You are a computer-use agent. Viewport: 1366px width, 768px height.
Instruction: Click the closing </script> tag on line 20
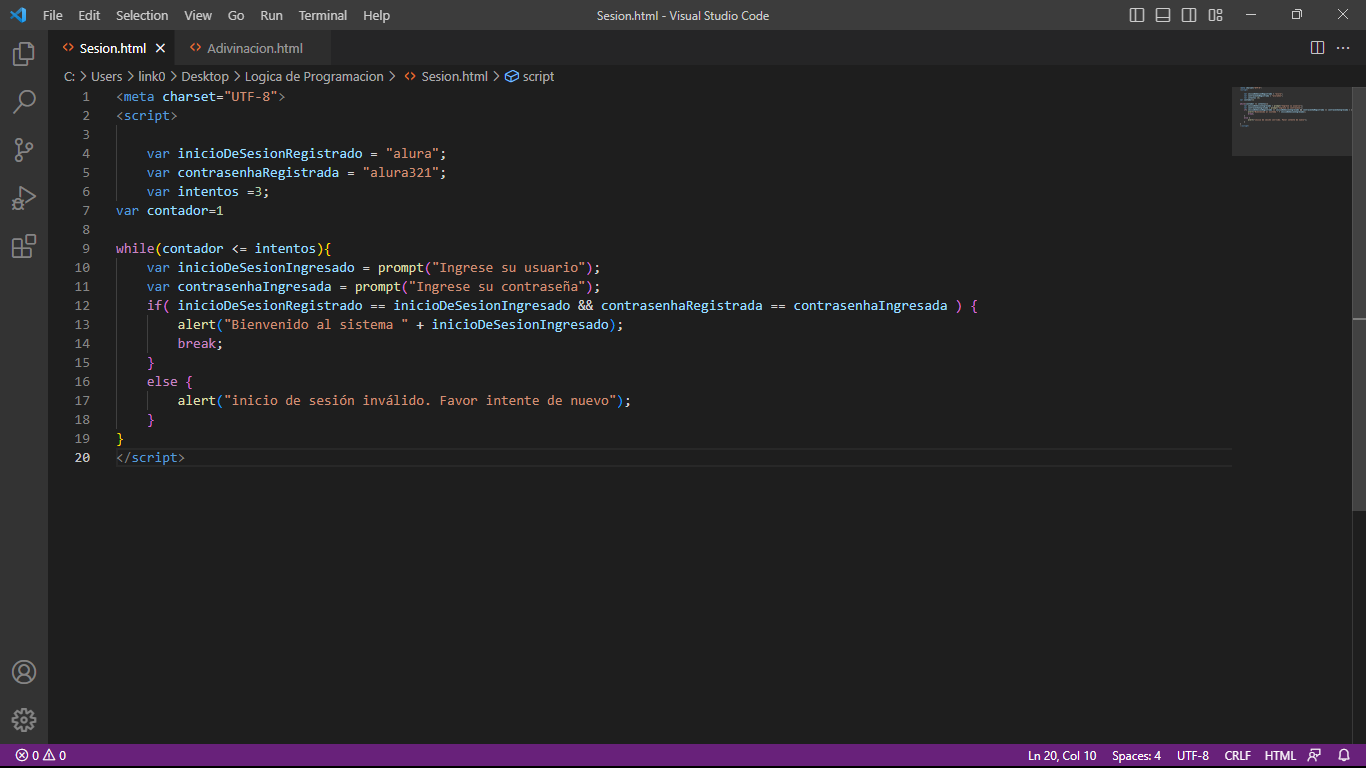pos(151,457)
